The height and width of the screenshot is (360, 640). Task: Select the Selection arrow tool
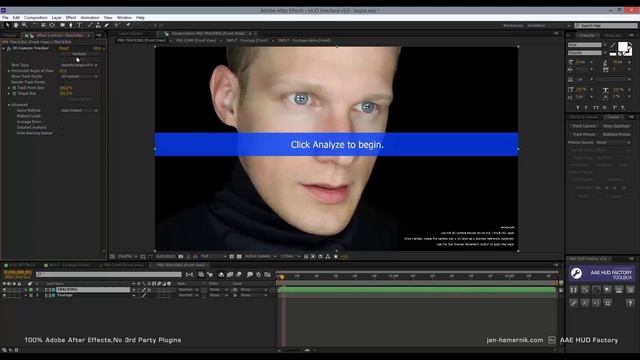(7, 25)
